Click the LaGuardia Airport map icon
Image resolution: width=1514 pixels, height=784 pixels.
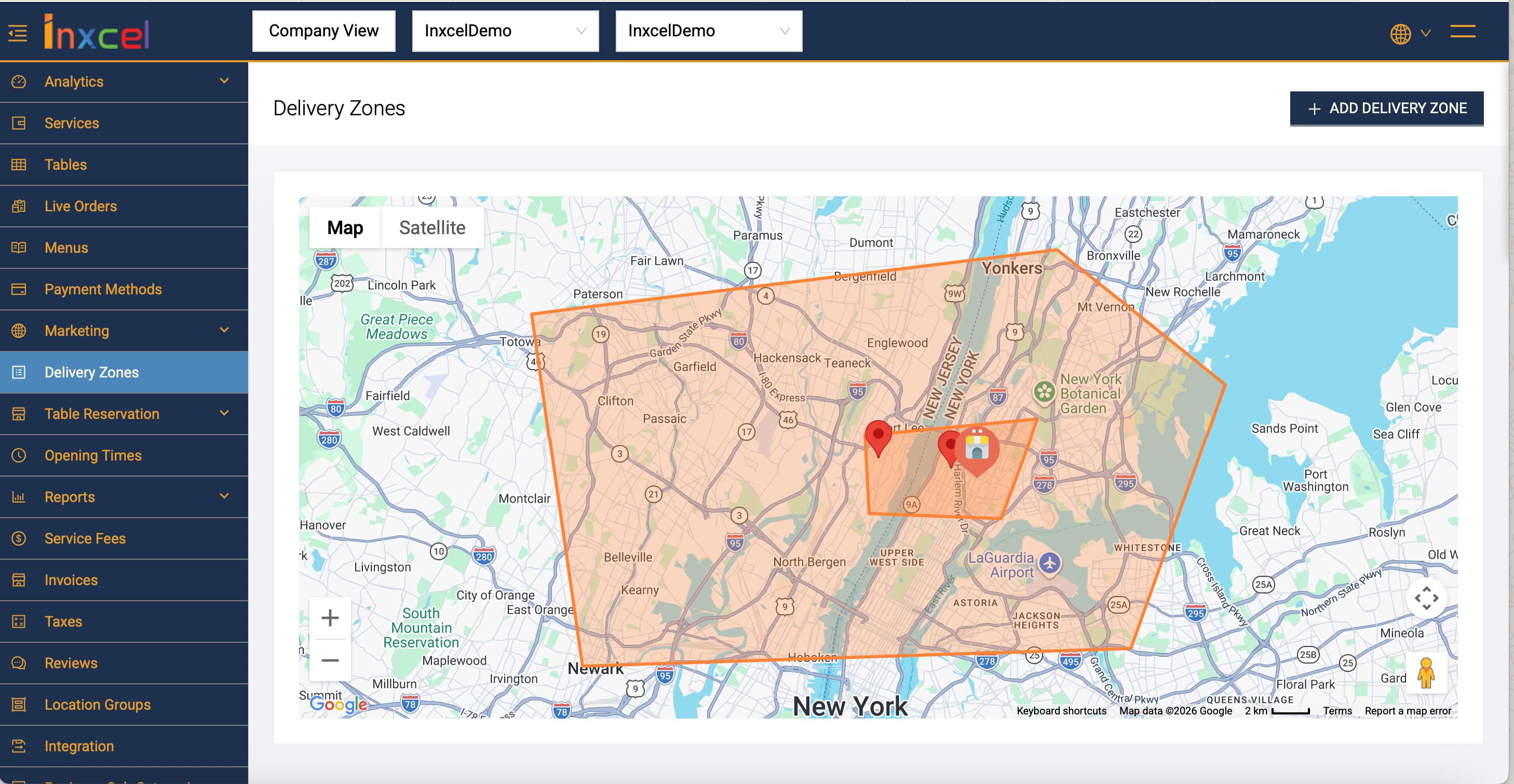[1050, 564]
